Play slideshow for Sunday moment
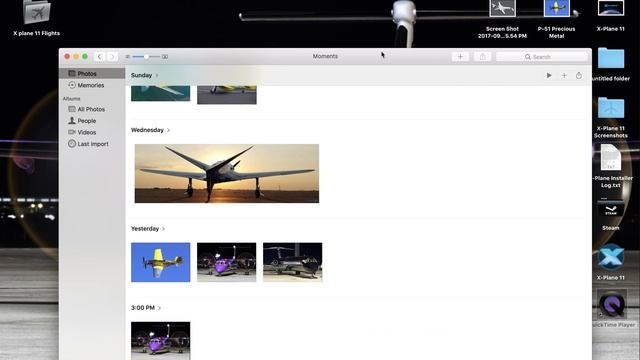 pyautogui.click(x=549, y=76)
